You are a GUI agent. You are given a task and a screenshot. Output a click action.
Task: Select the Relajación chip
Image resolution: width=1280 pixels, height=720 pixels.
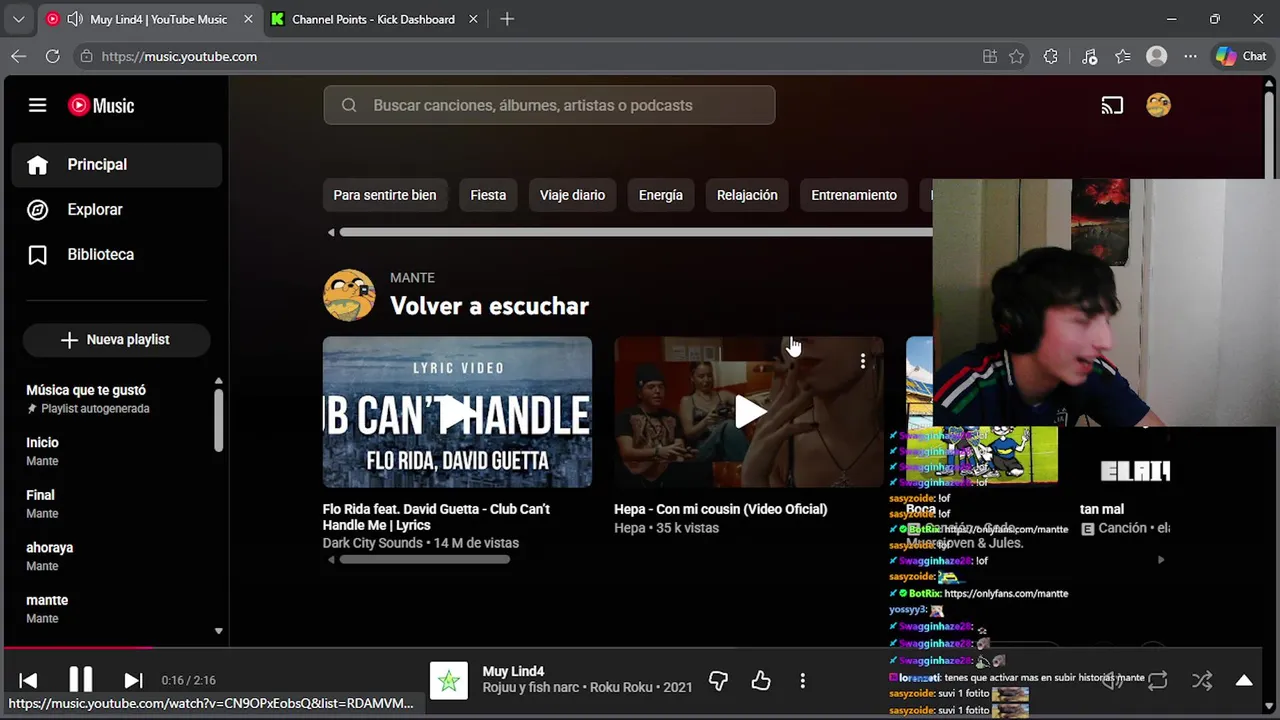747,195
